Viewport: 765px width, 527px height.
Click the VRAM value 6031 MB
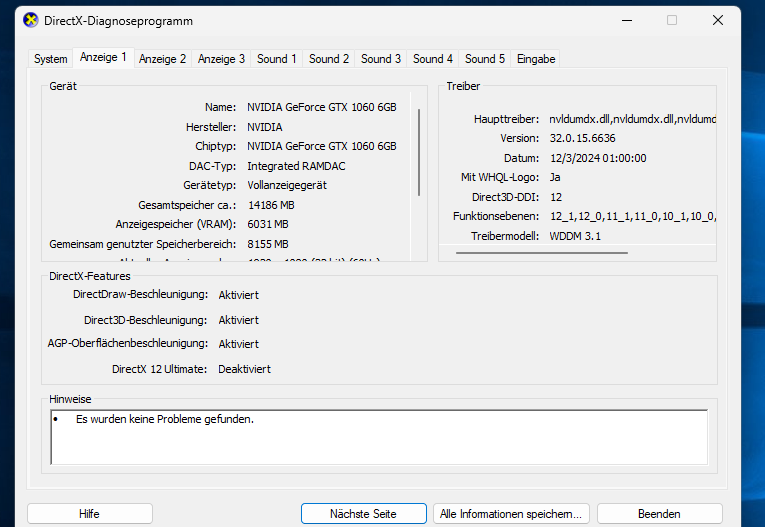268,224
